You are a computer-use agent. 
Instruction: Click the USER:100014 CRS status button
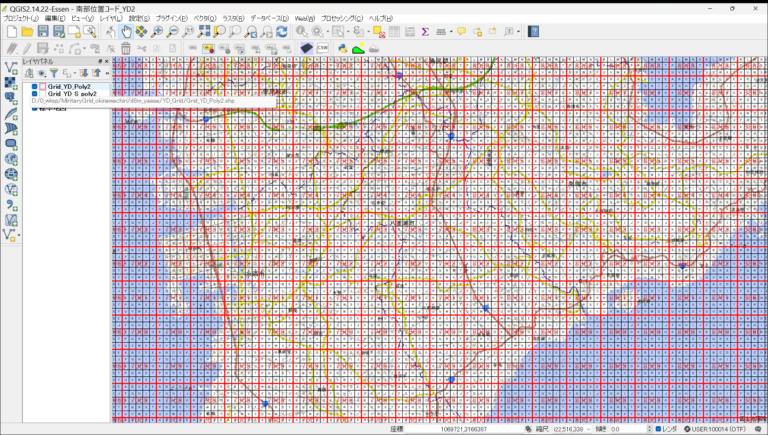coord(716,429)
